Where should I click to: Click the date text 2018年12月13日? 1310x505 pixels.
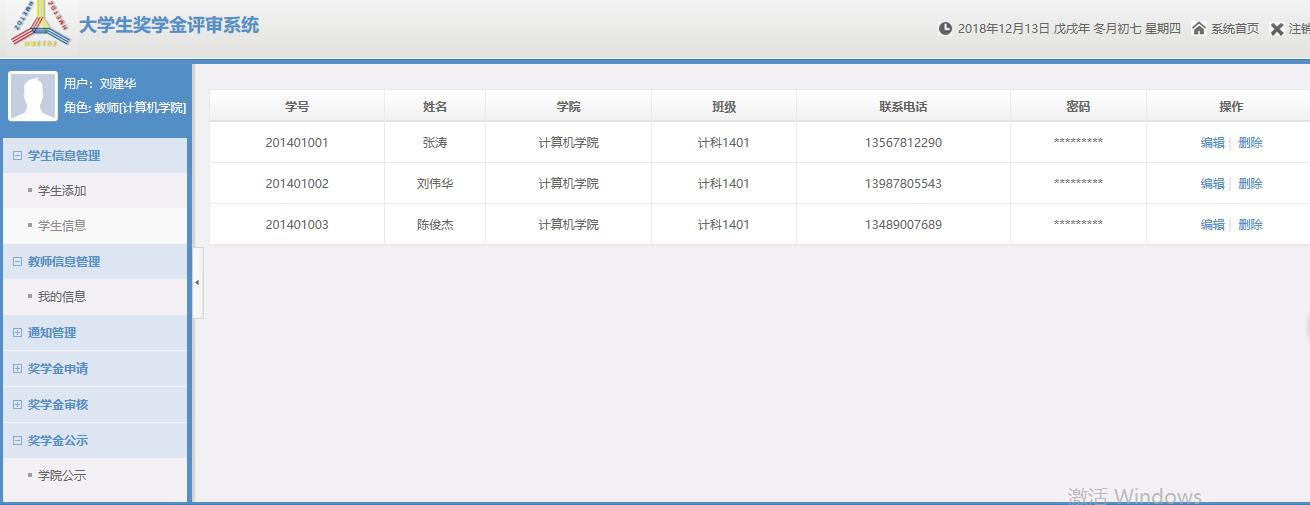click(x=1004, y=29)
